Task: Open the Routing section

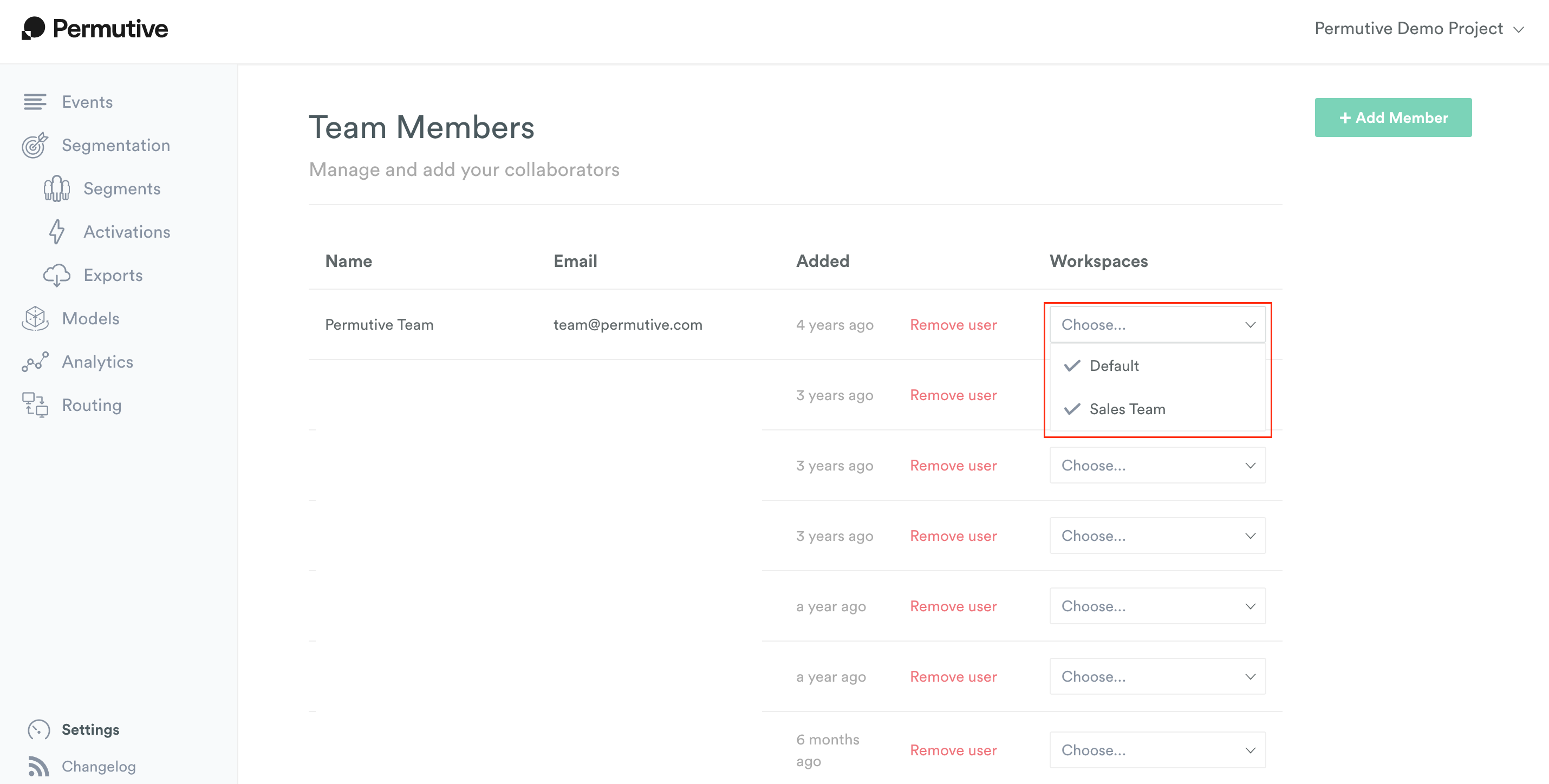Action: (x=92, y=405)
